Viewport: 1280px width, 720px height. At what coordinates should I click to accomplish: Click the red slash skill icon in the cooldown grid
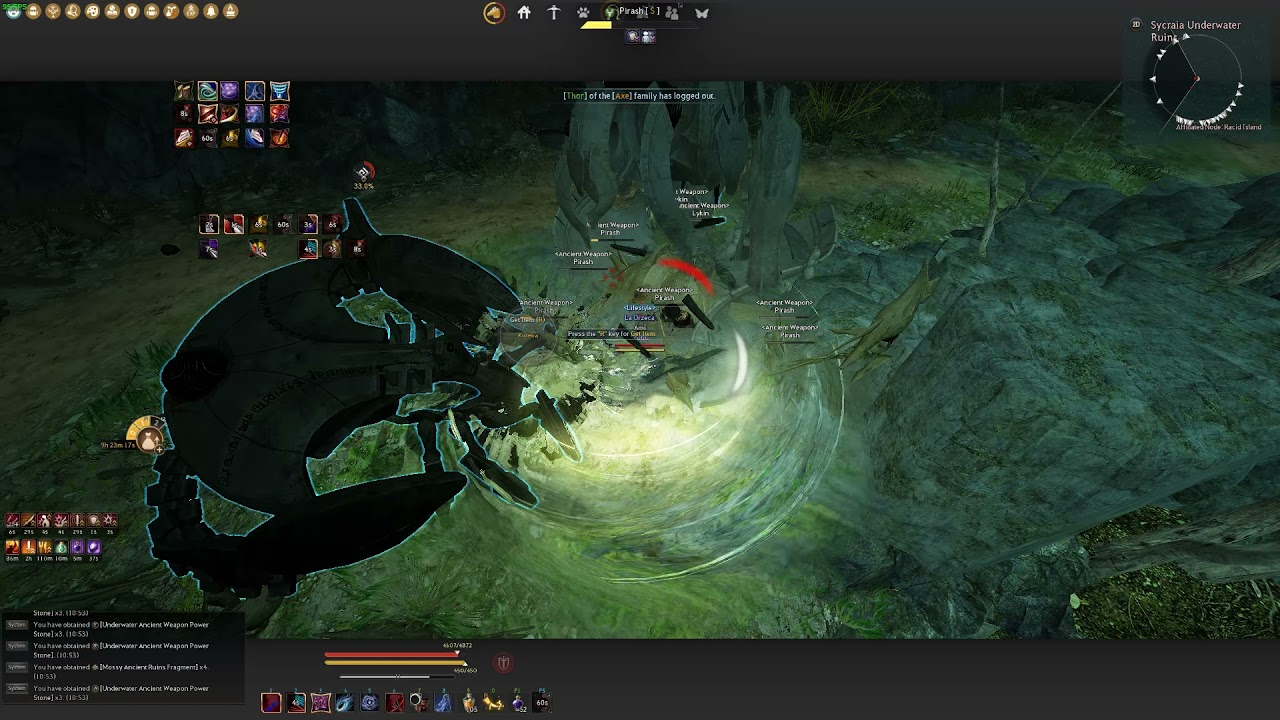pos(208,114)
